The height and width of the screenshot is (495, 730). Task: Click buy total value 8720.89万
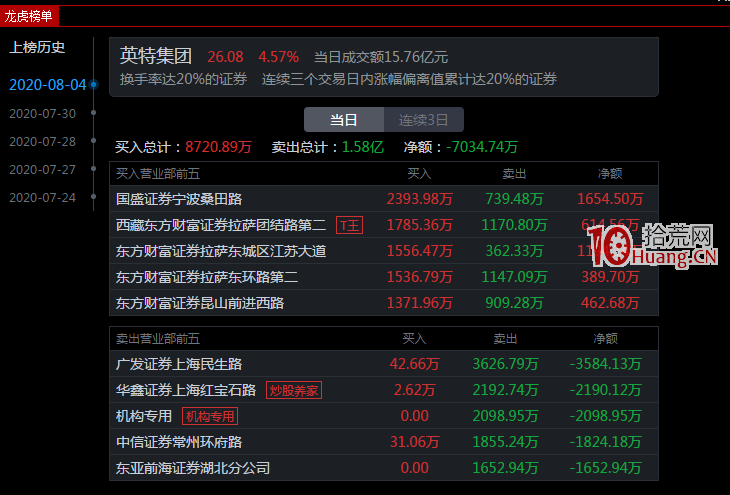218,147
